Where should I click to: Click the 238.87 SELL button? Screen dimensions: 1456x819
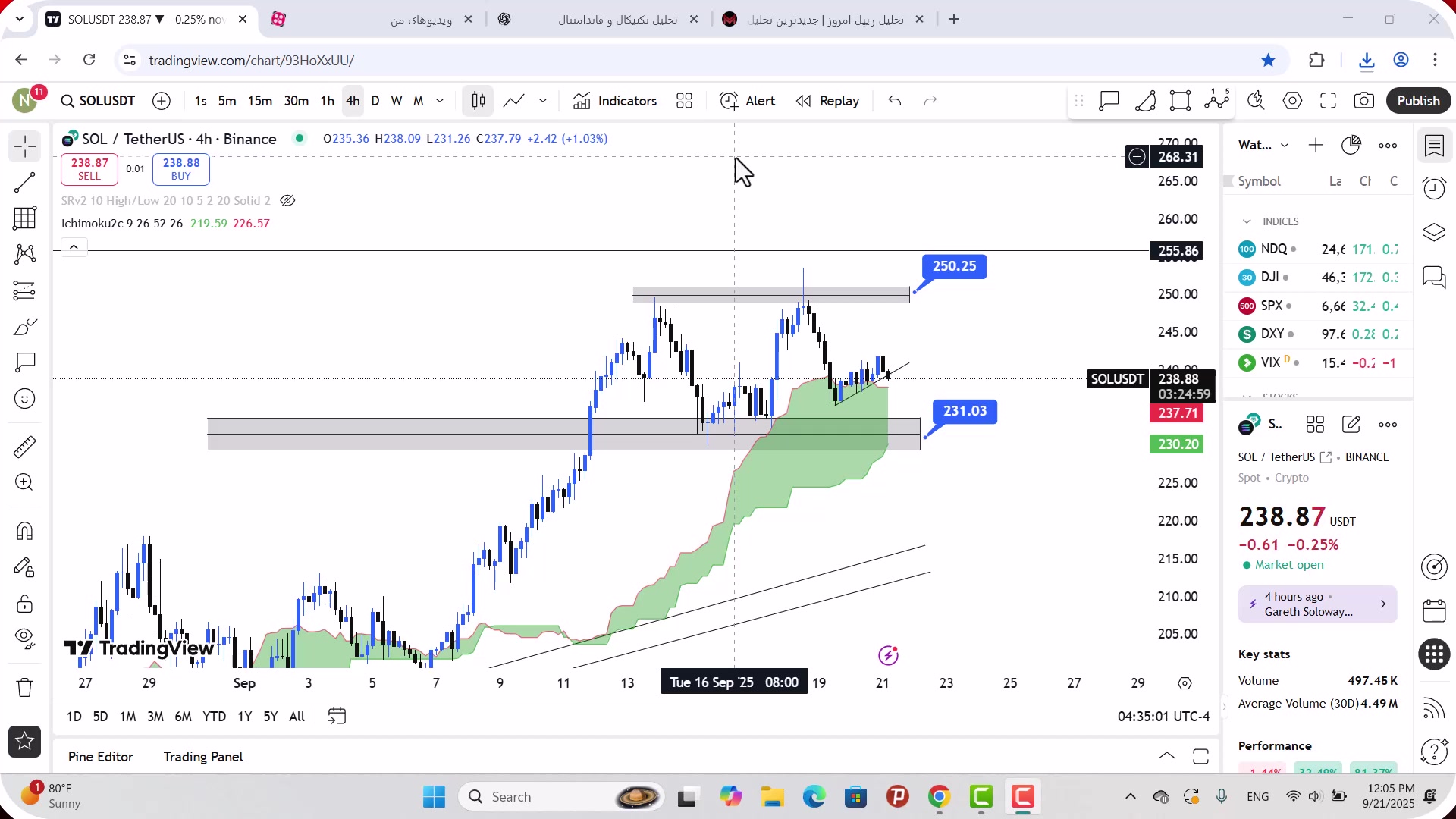click(89, 169)
